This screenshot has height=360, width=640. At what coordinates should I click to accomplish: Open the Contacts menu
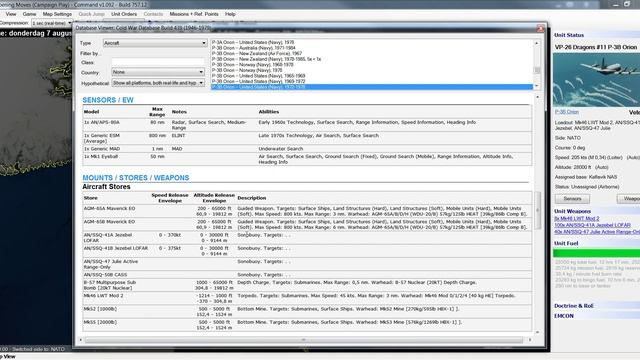pos(153,14)
